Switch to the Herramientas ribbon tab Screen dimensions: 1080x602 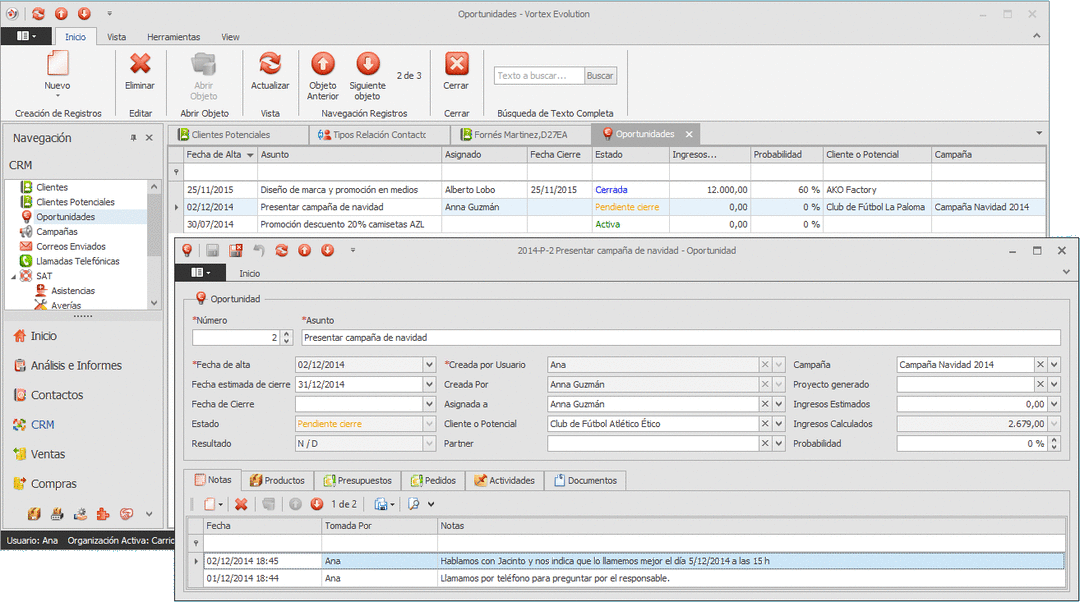coord(173,37)
